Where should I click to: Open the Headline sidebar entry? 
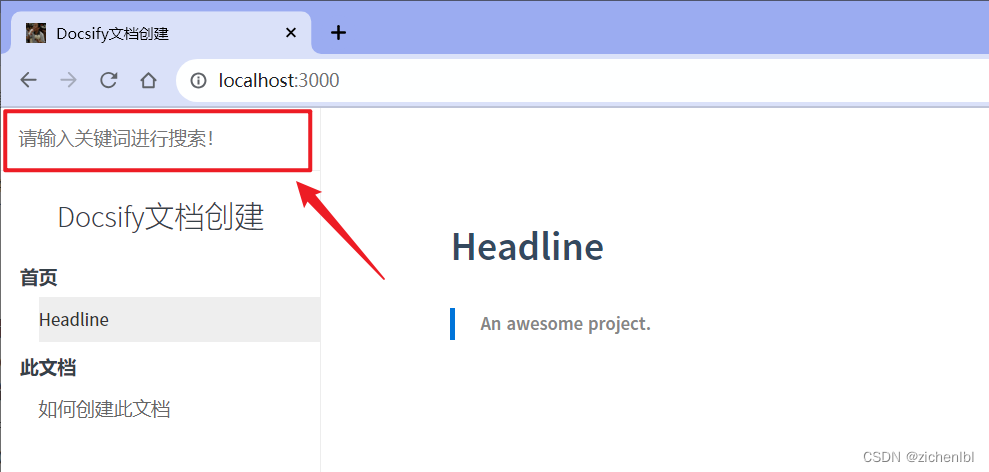180,319
